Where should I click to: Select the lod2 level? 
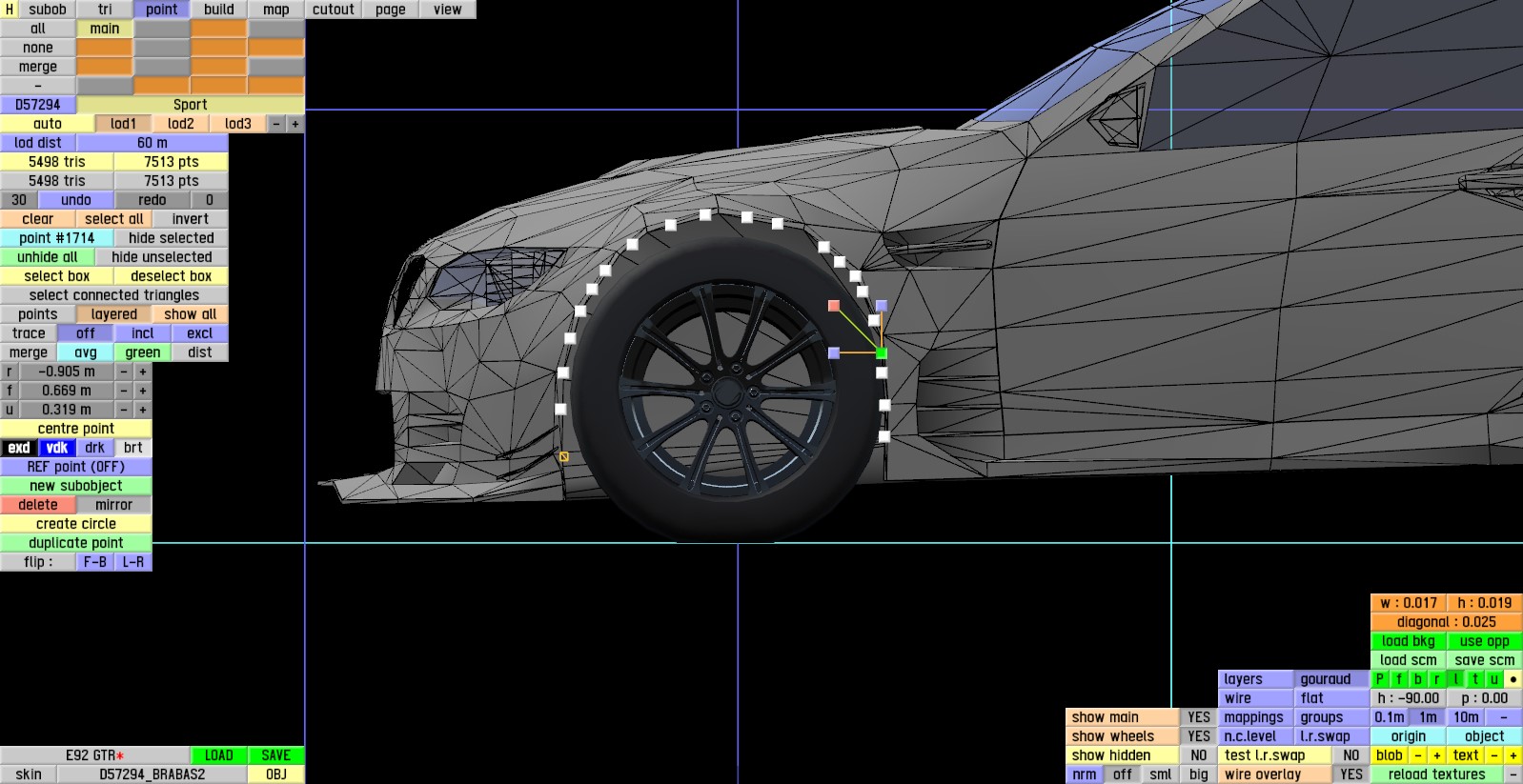coord(181,124)
